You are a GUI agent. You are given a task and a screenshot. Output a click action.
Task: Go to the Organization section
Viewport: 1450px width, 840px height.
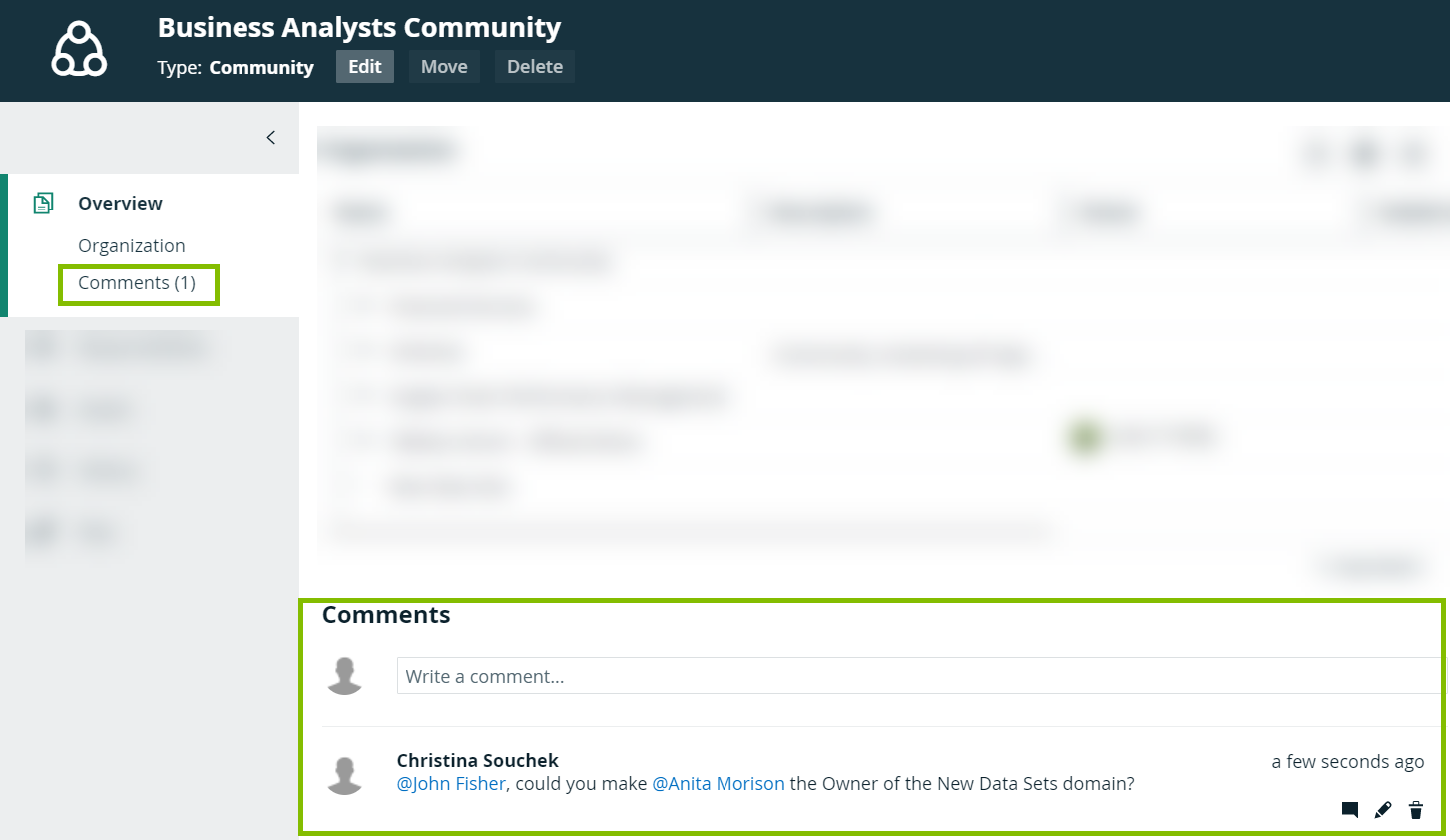tap(132, 246)
